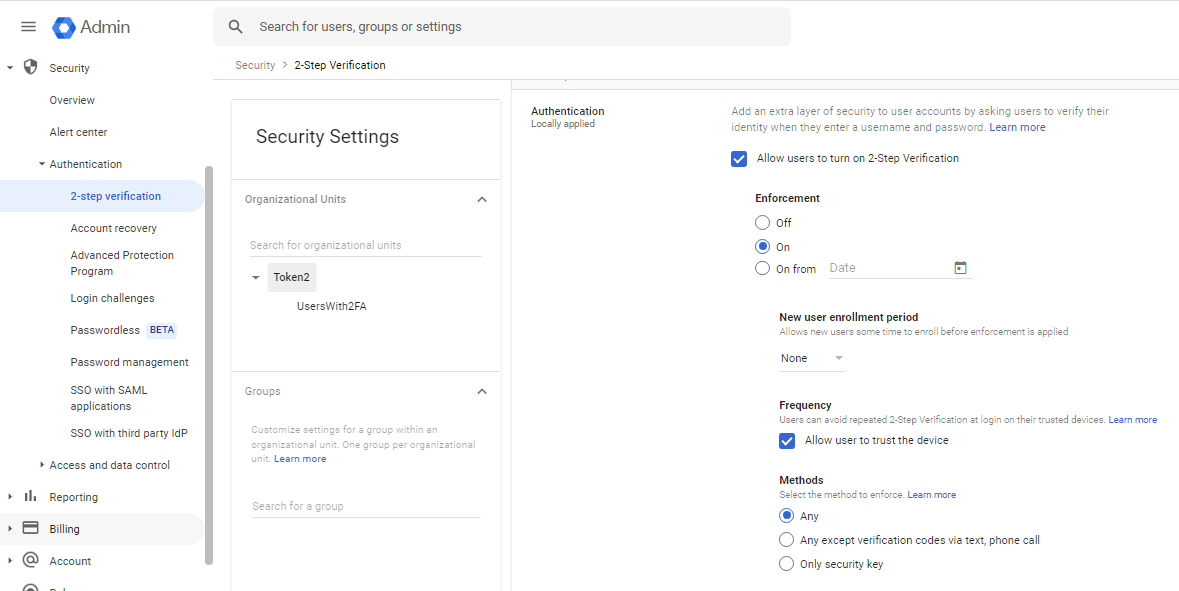Image resolution: width=1179 pixels, height=591 pixels.
Task: Open the enforcement date calendar picker
Action: pos(960,268)
